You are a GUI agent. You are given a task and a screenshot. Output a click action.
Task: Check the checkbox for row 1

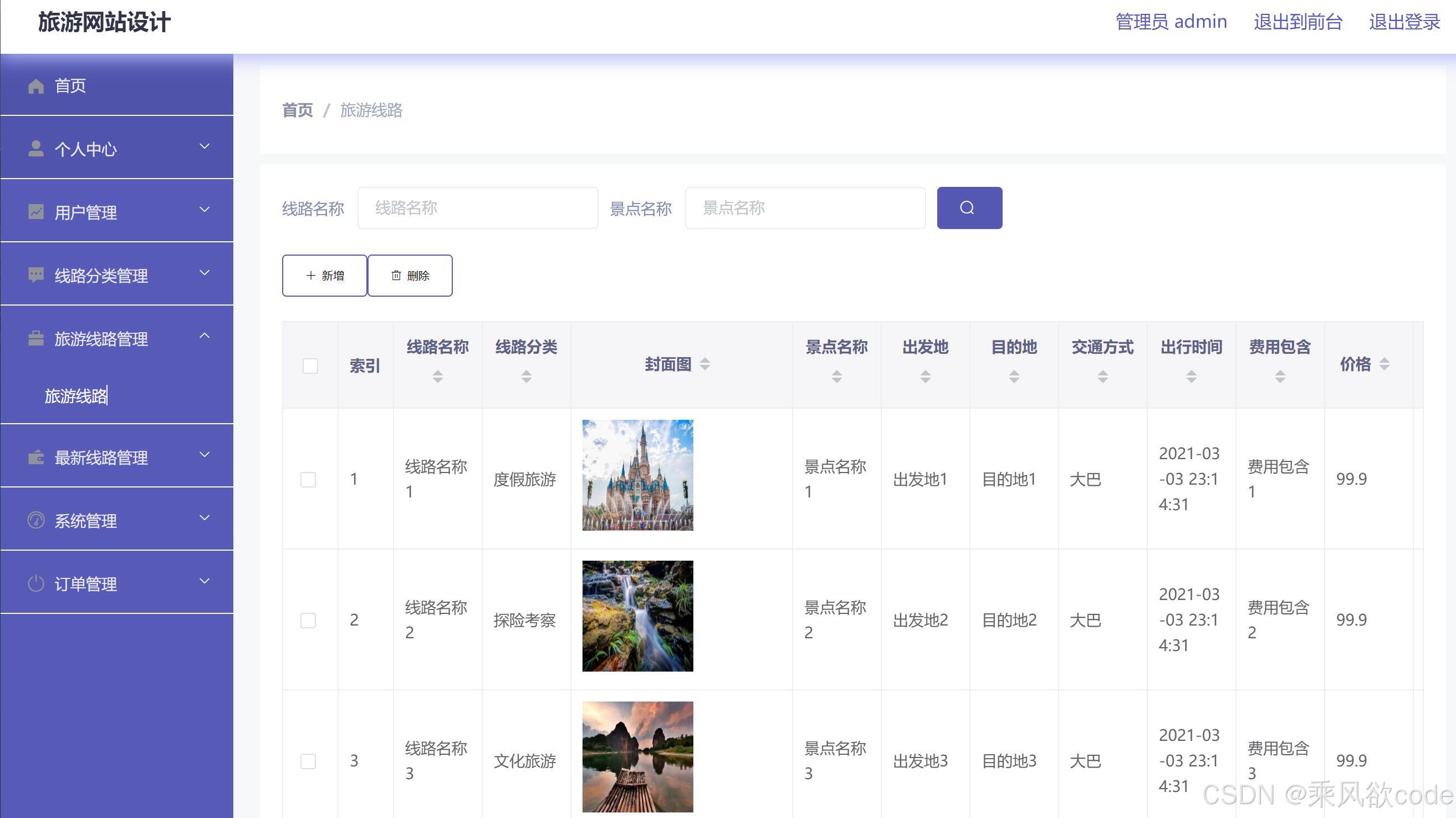[308, 480]
